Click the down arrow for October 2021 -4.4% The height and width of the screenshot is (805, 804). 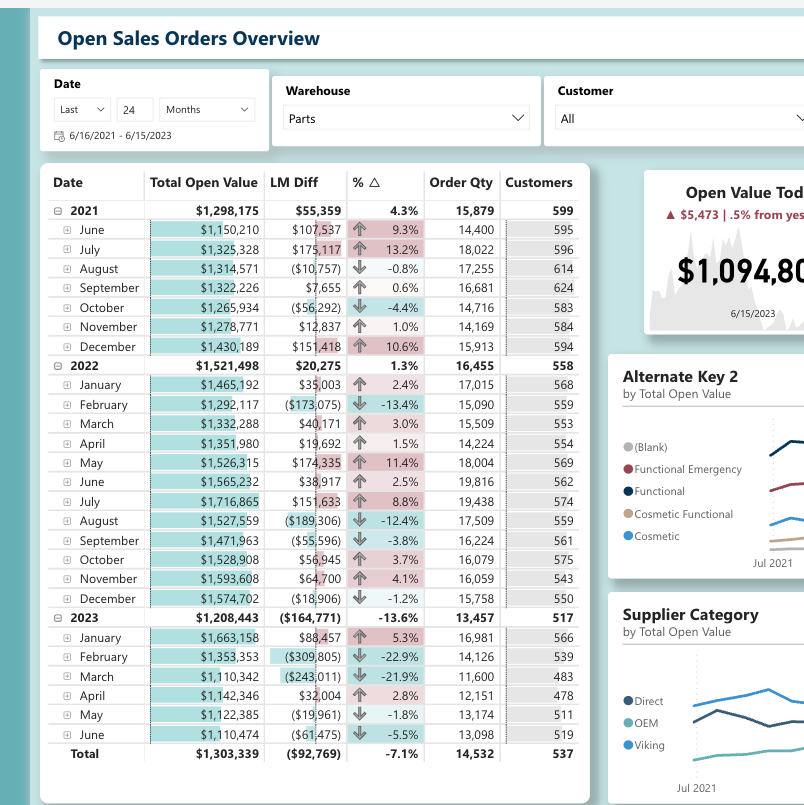(360, 307)
